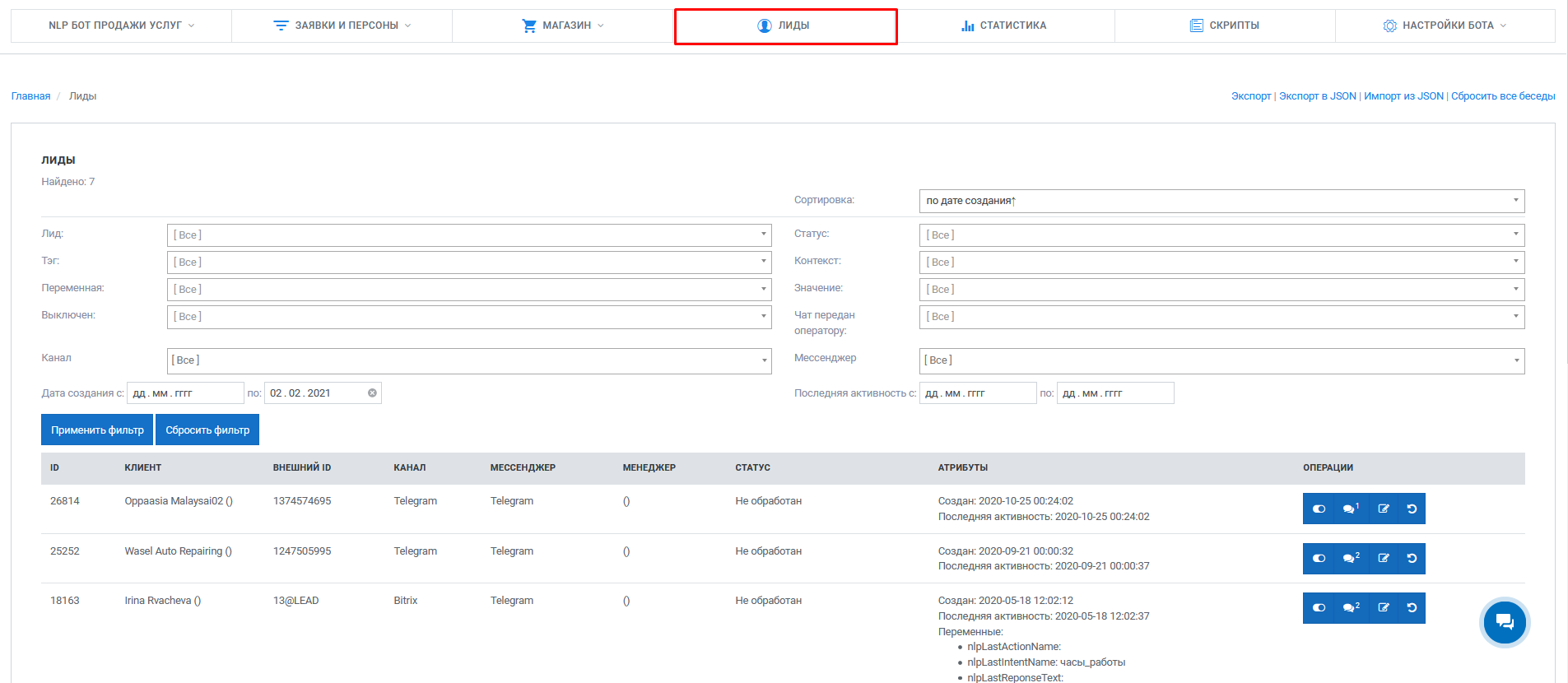1568x683 pixels.
Task: Open chat messages for Irina Rvacheva
Action: pyautogui.click(x=1350, y=607)
